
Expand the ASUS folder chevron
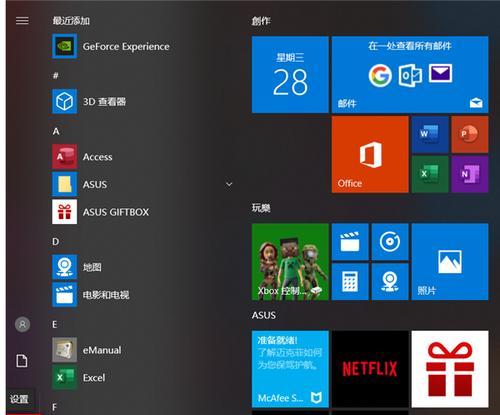[x=229, y=184]
